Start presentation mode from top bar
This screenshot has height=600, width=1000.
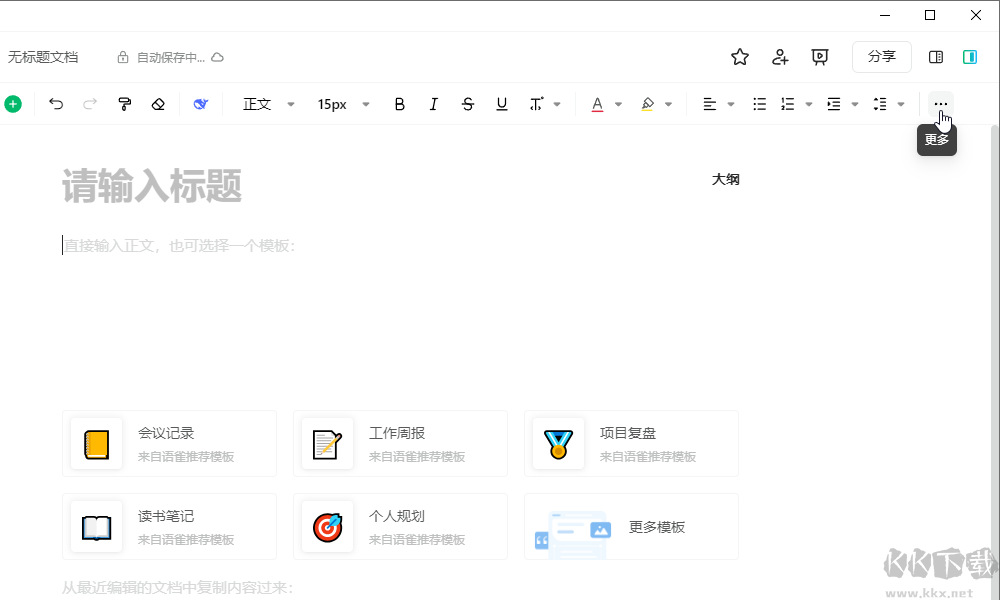(x=820, y=57)
